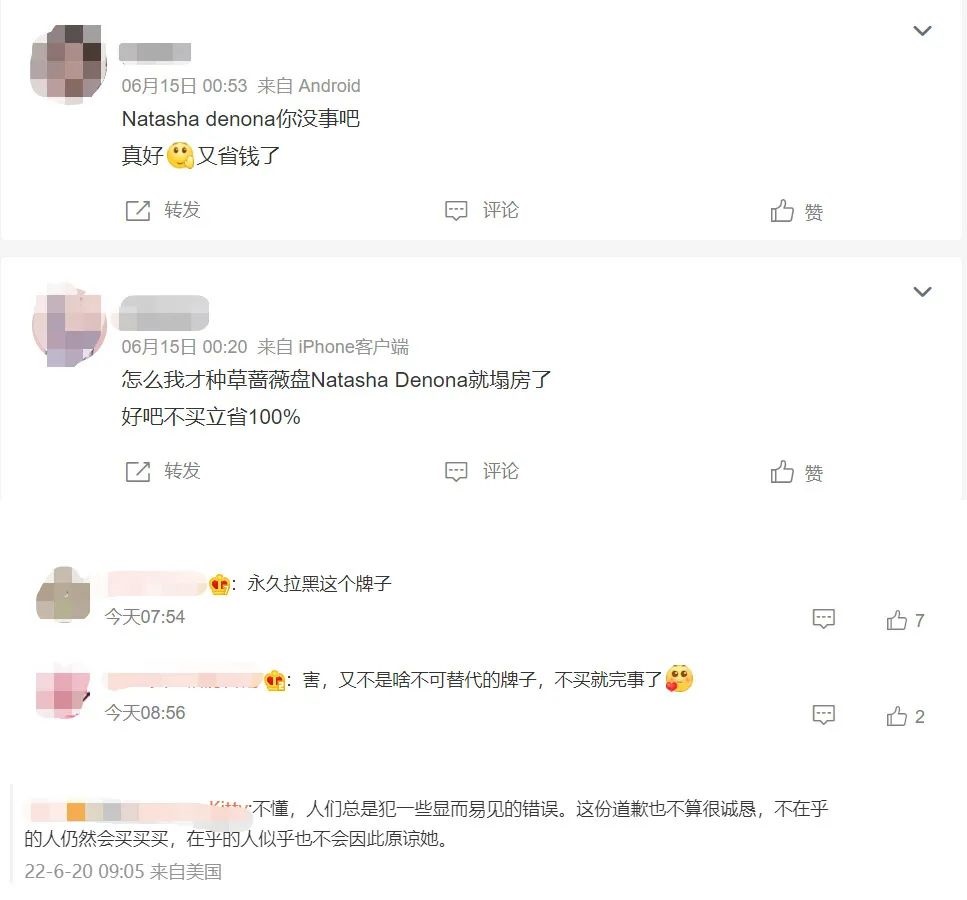
Task: Reply to 永久拉黑这个牌子 comment
Action: click(823, 618)
